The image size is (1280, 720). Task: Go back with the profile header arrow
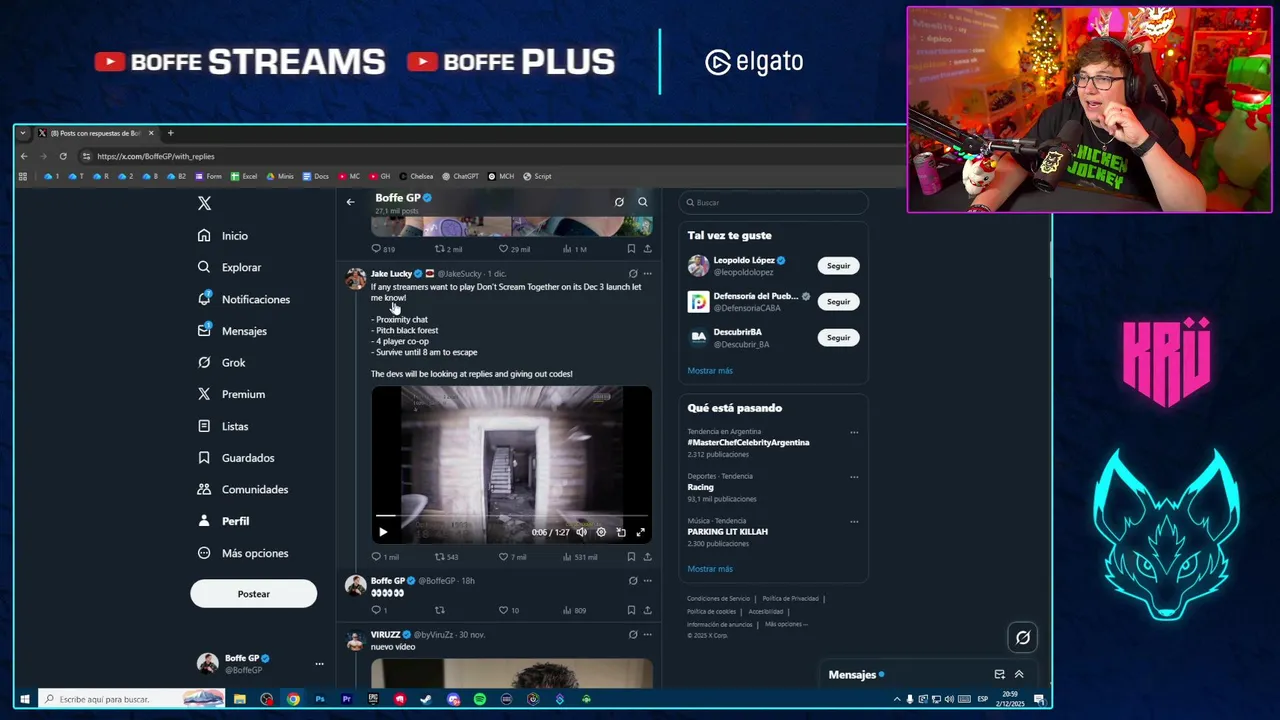click(x=350, y=202)
